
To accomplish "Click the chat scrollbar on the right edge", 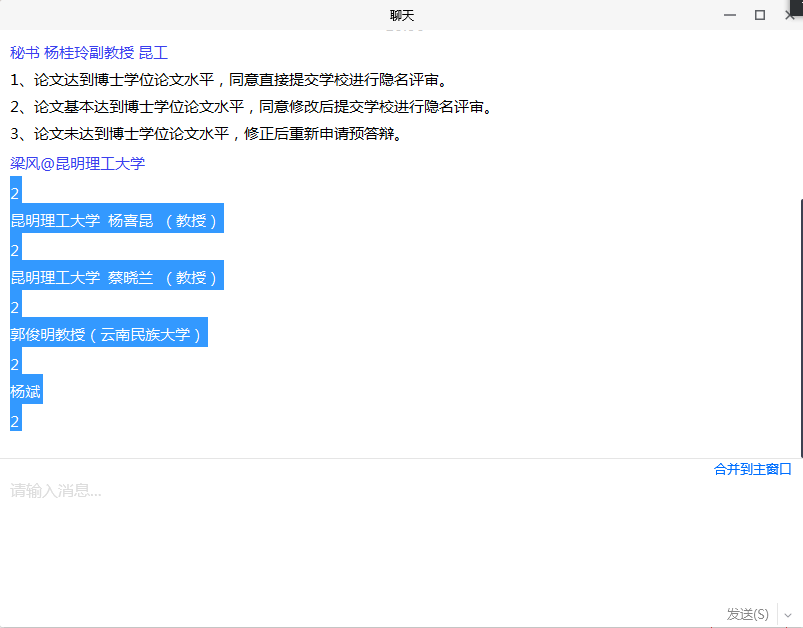I will (x=801, y=328).
